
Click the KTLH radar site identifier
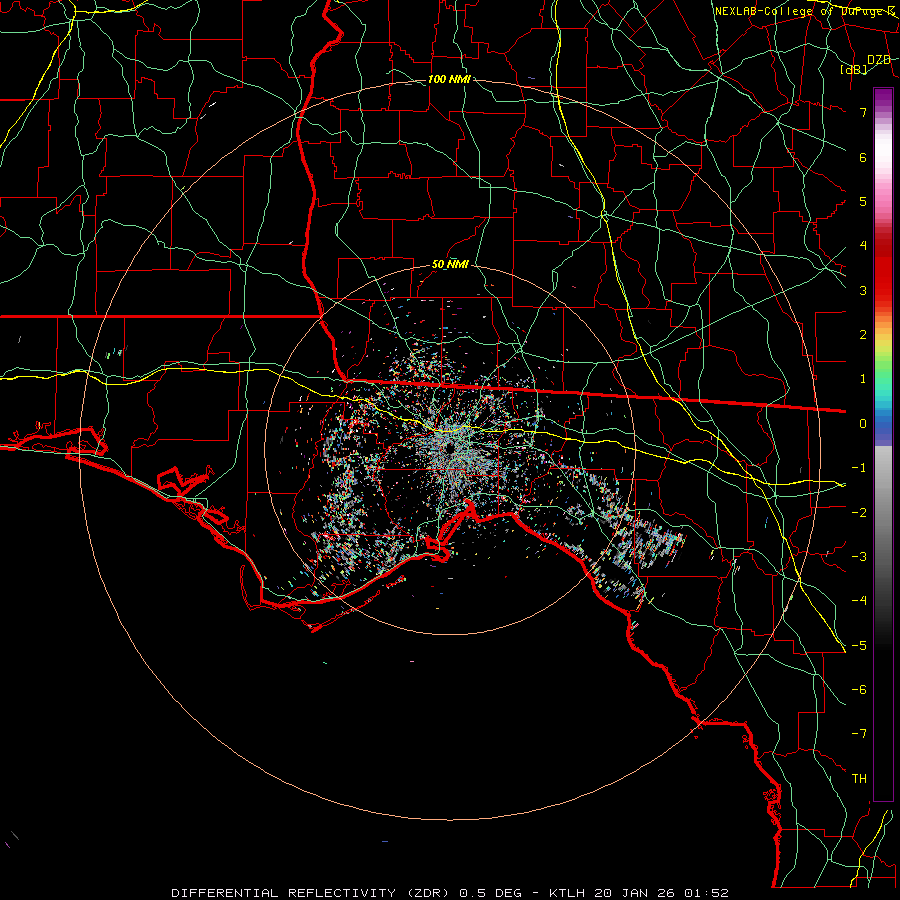click(567, 893)
